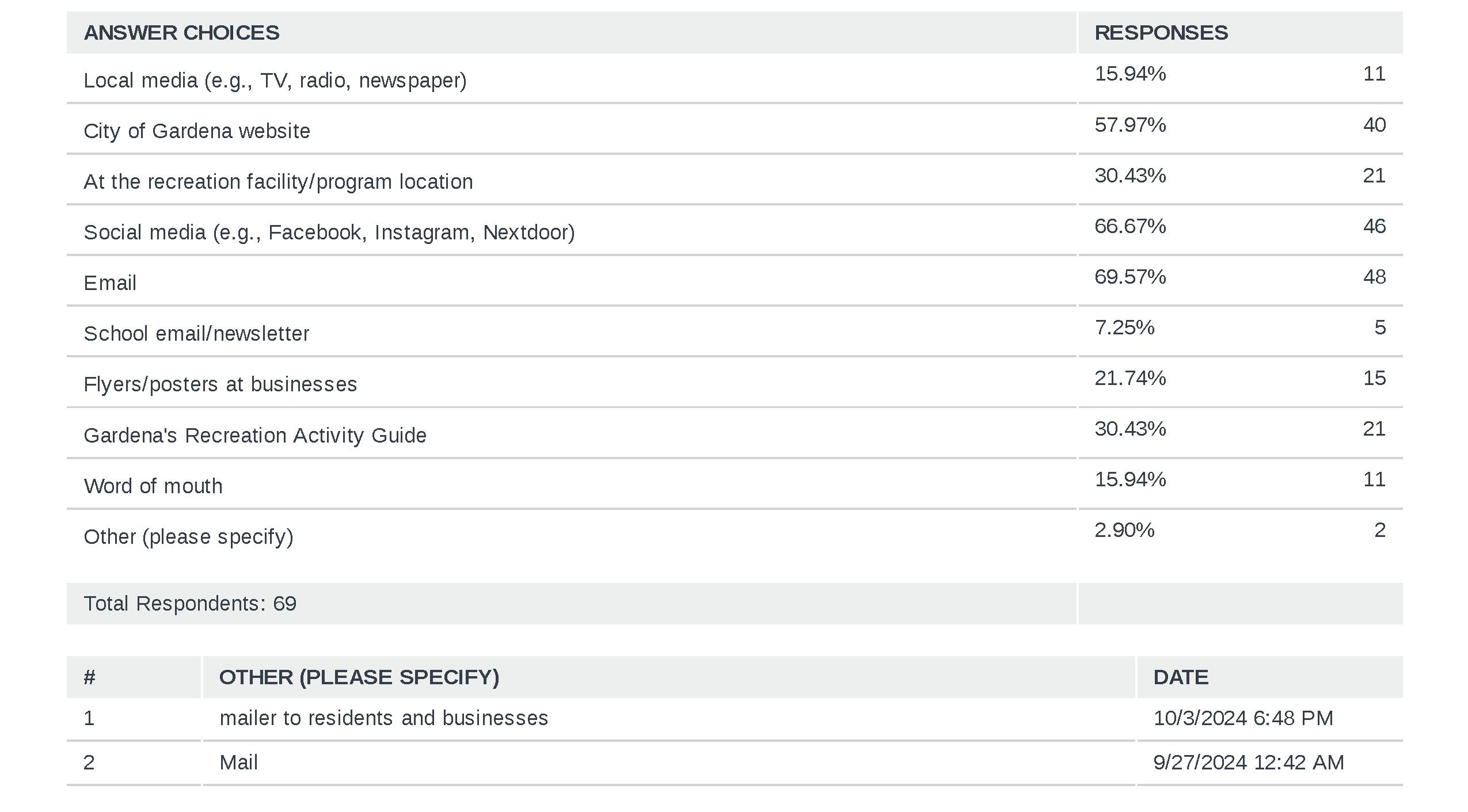Viewport: 1468px width, 812px height.
Task: Select the Word of mouth row
Action: [x=153, y=486]
